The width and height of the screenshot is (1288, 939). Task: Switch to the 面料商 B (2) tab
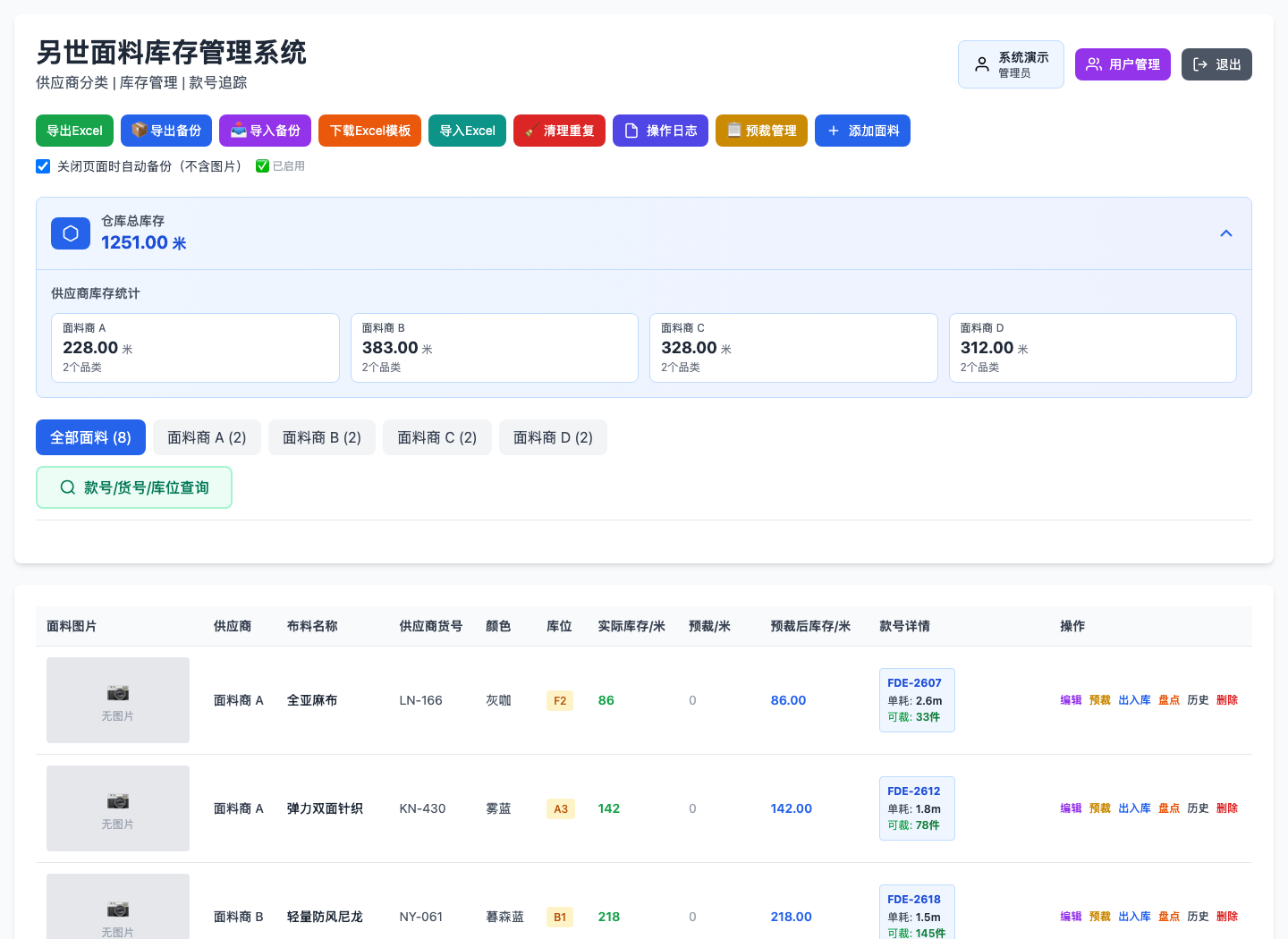322,437
